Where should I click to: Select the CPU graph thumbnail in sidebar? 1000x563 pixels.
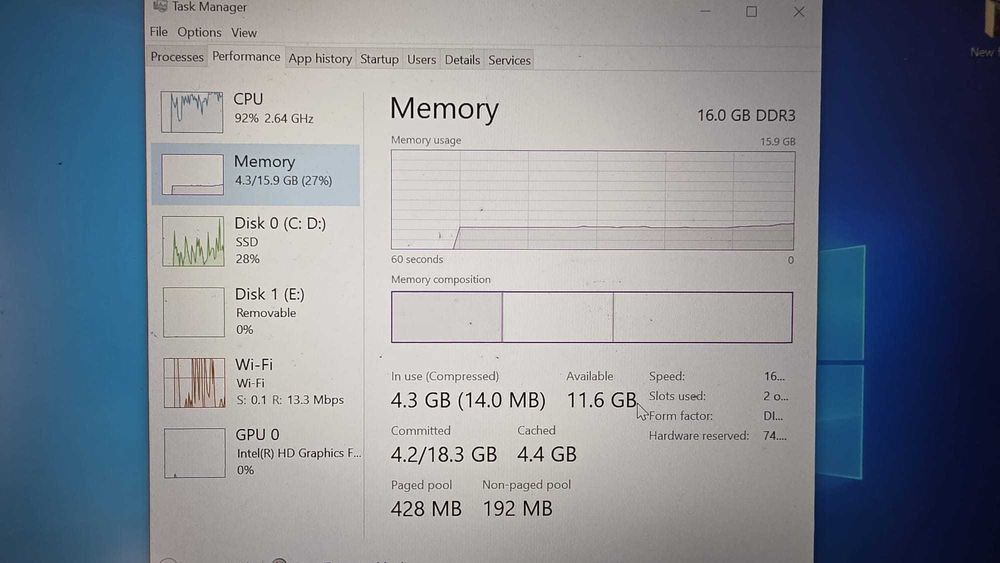[193, 110]
